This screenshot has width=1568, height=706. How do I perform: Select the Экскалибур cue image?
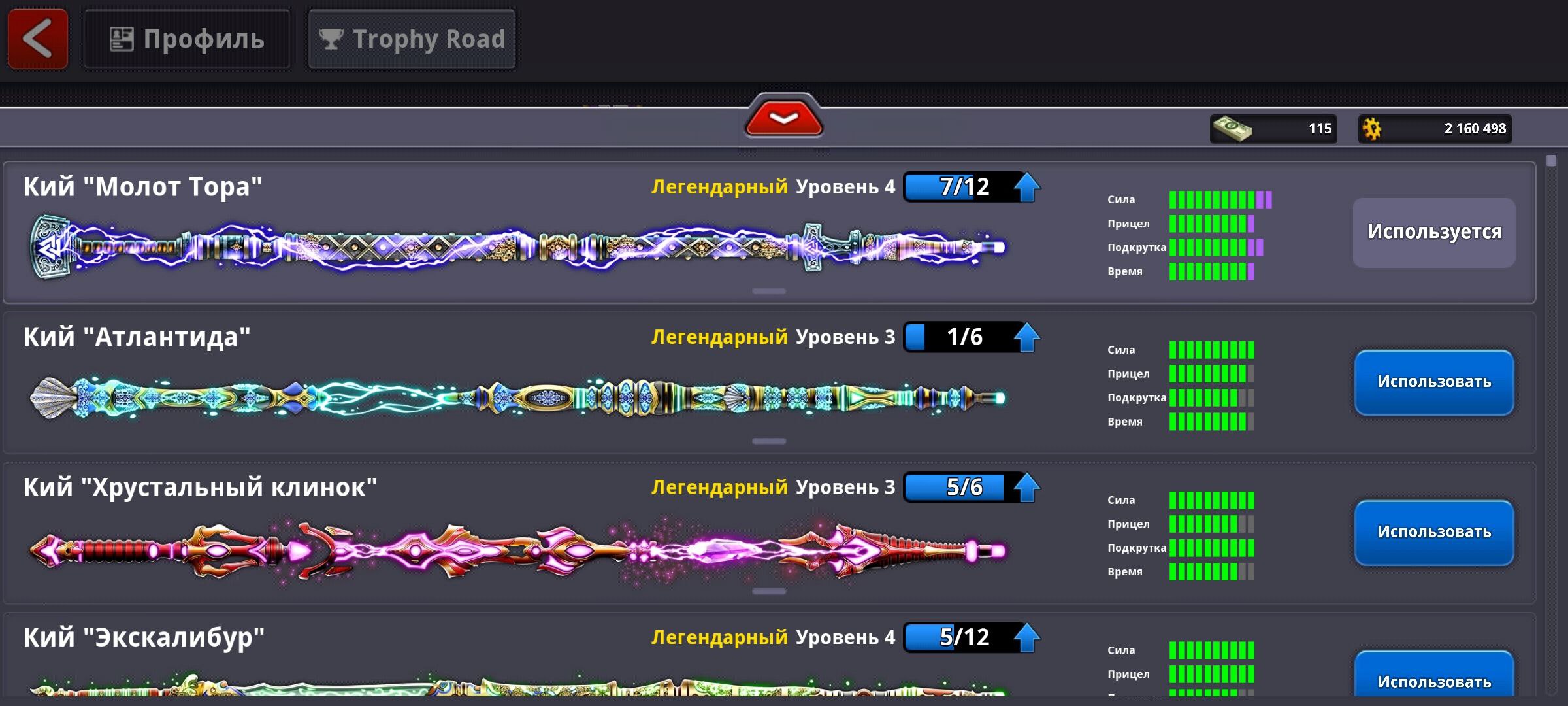click(x=517, y=685)
